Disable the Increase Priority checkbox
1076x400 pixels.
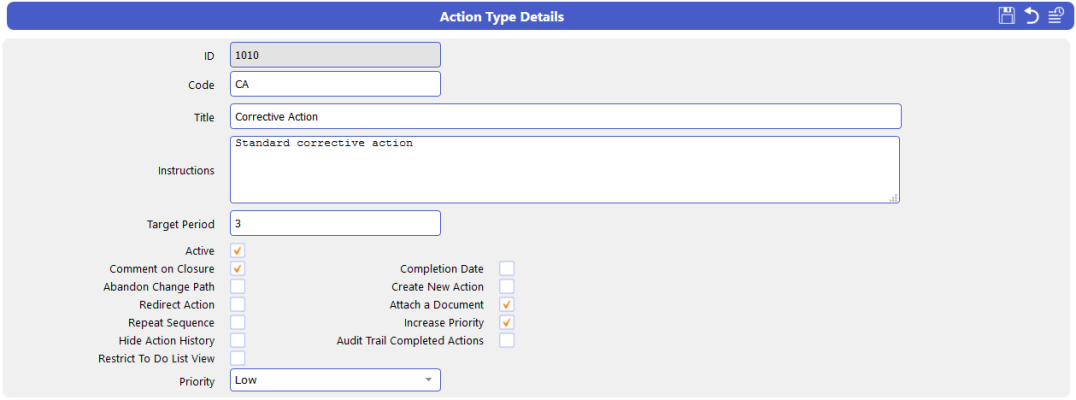pos(507,322)
